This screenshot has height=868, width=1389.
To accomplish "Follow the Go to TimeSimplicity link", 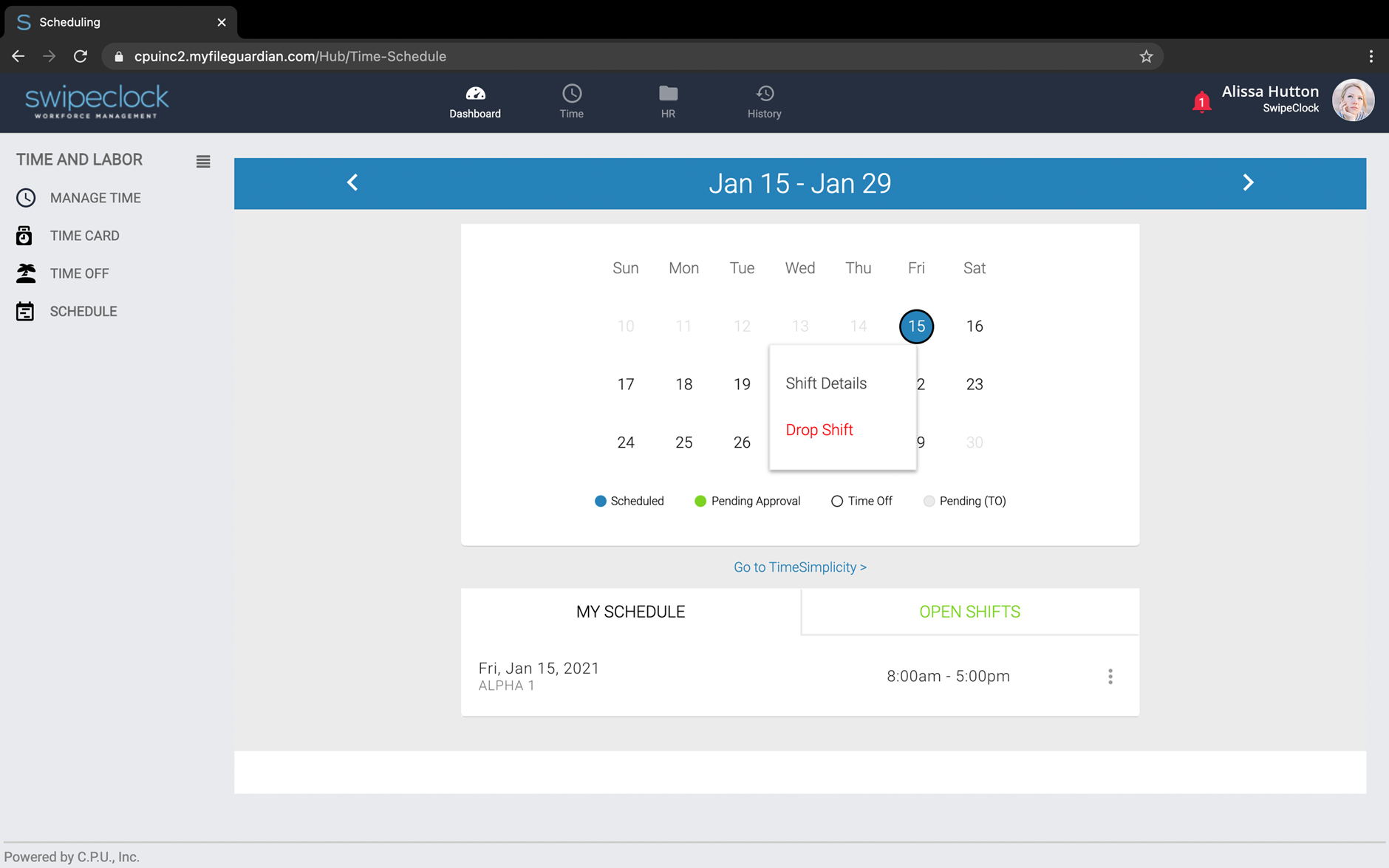I will pos(800,567).
